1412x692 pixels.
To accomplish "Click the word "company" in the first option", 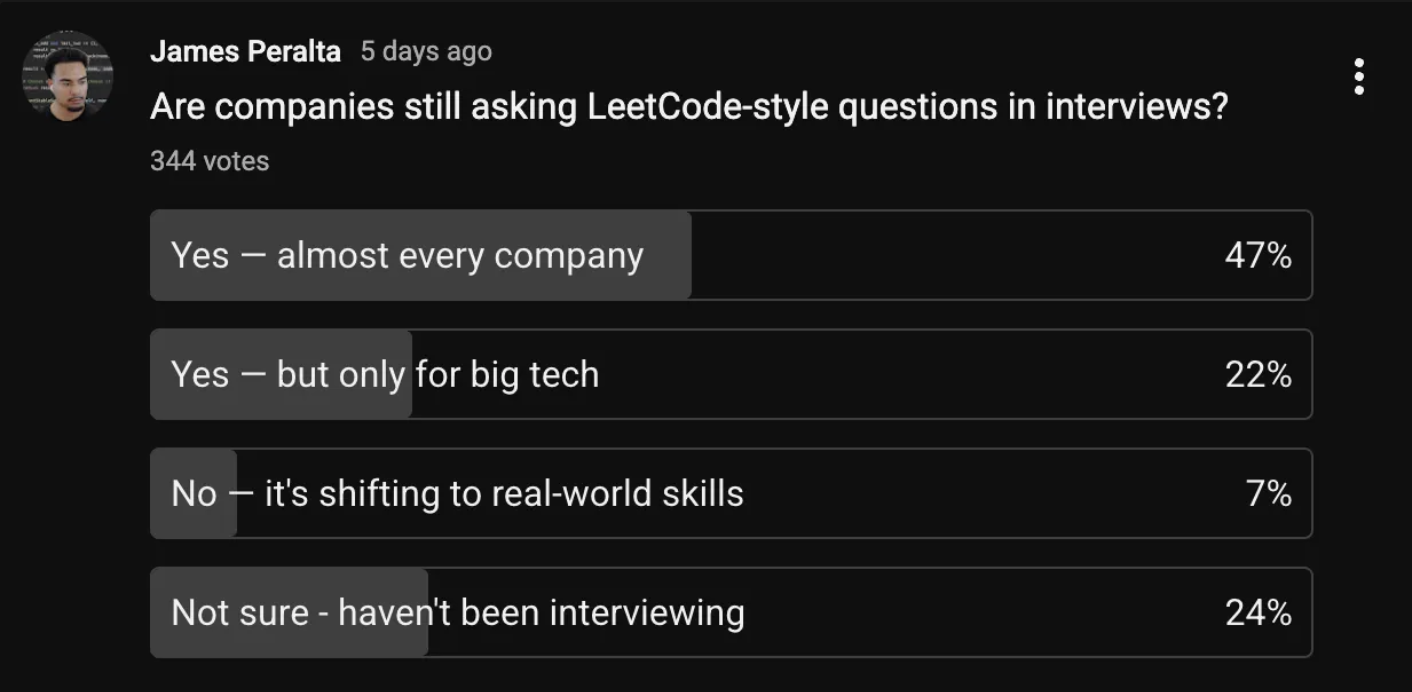I will pyautogui.click(x=568, y=256).
